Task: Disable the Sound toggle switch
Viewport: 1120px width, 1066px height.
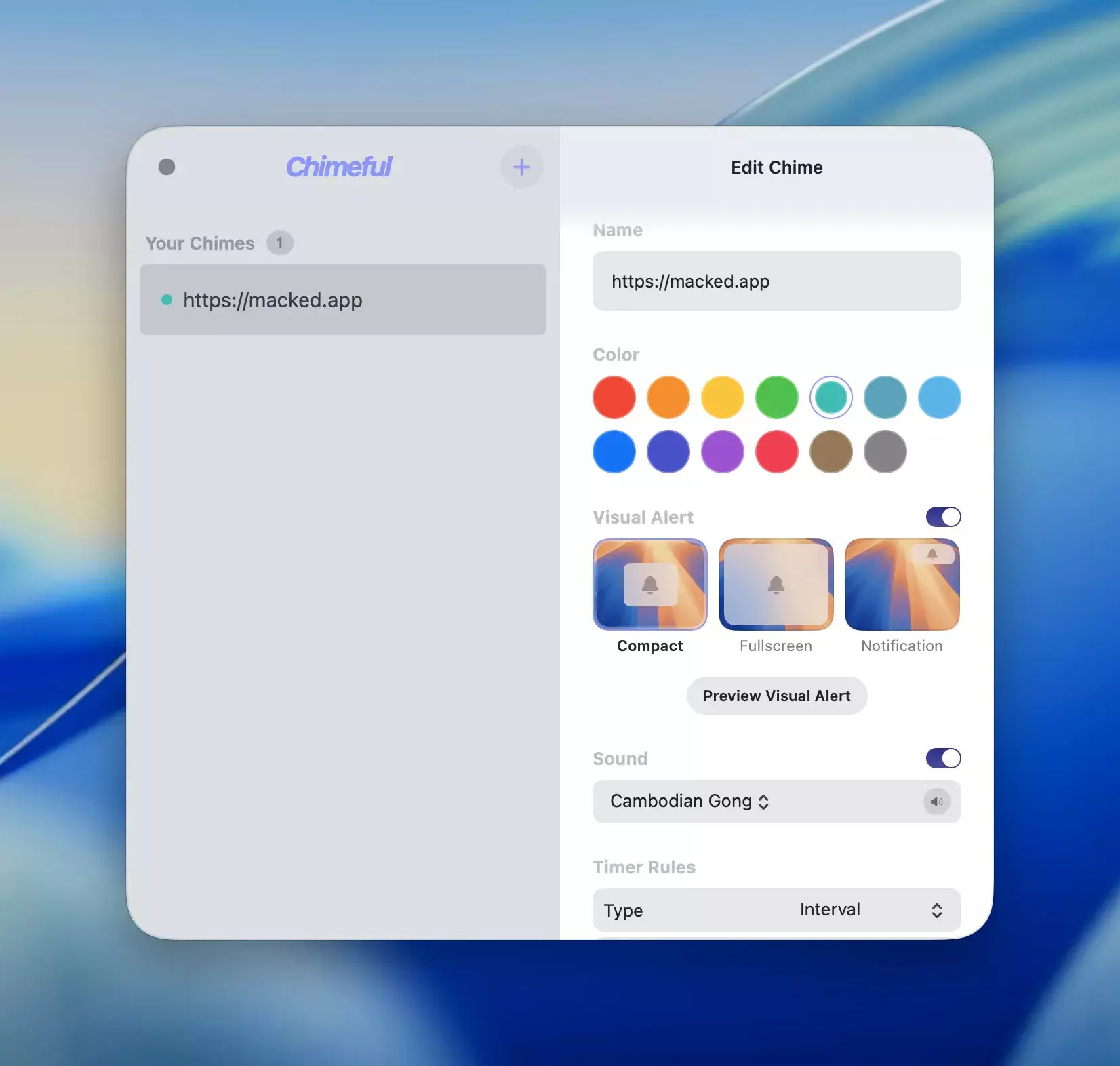Action: 943,758
